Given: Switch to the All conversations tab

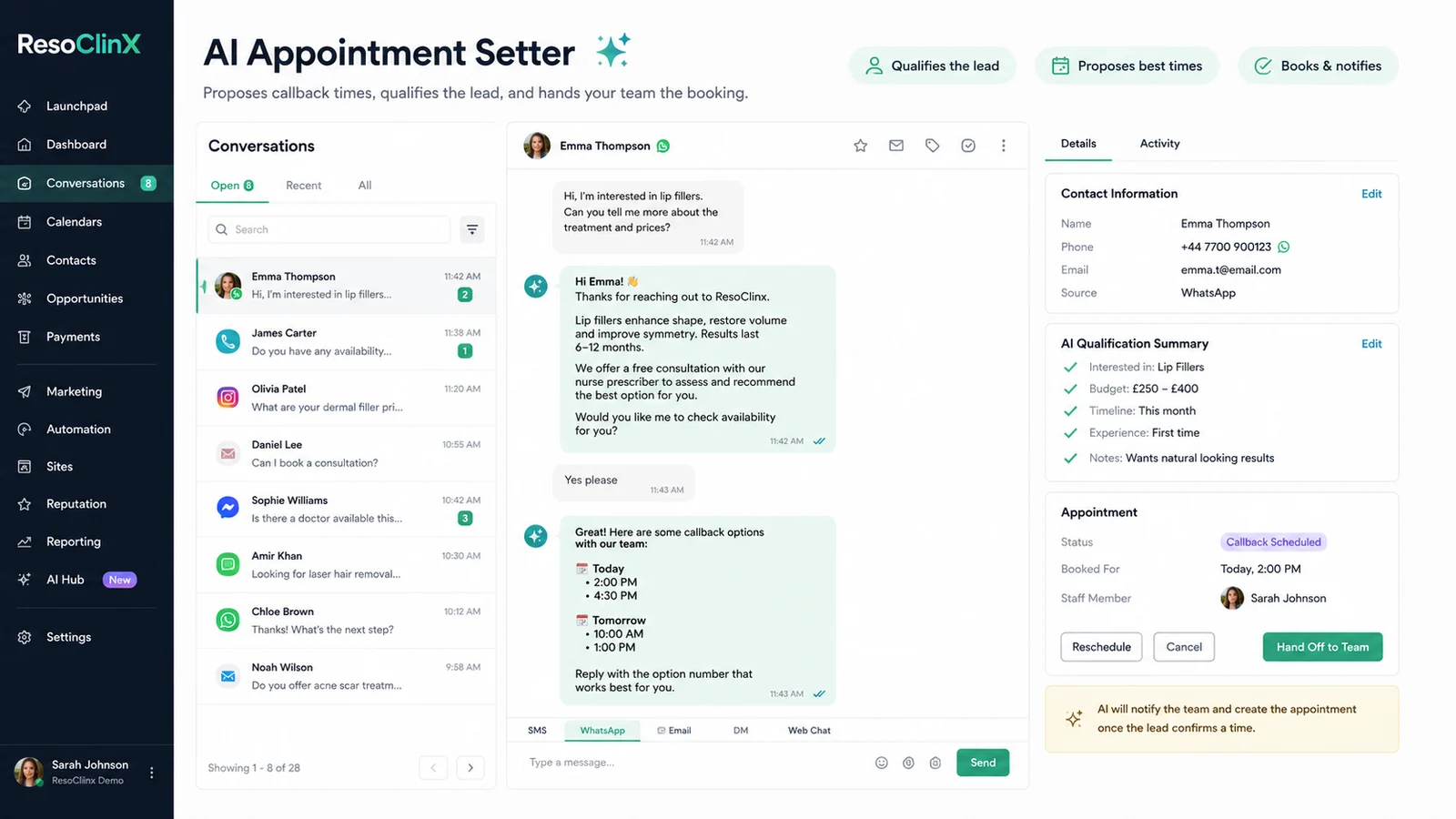Looking at the screenshot, I should tap(365, 186).
